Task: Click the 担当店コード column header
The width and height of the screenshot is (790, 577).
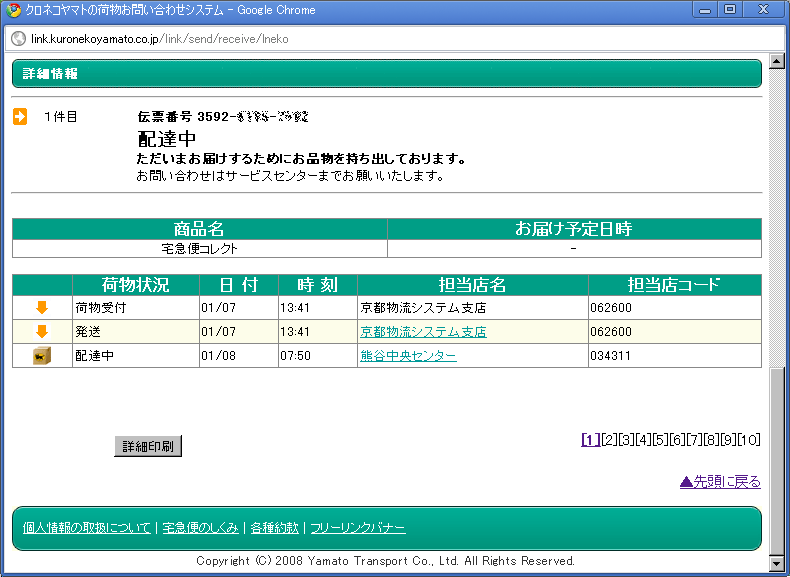Action: pos(675,285)
